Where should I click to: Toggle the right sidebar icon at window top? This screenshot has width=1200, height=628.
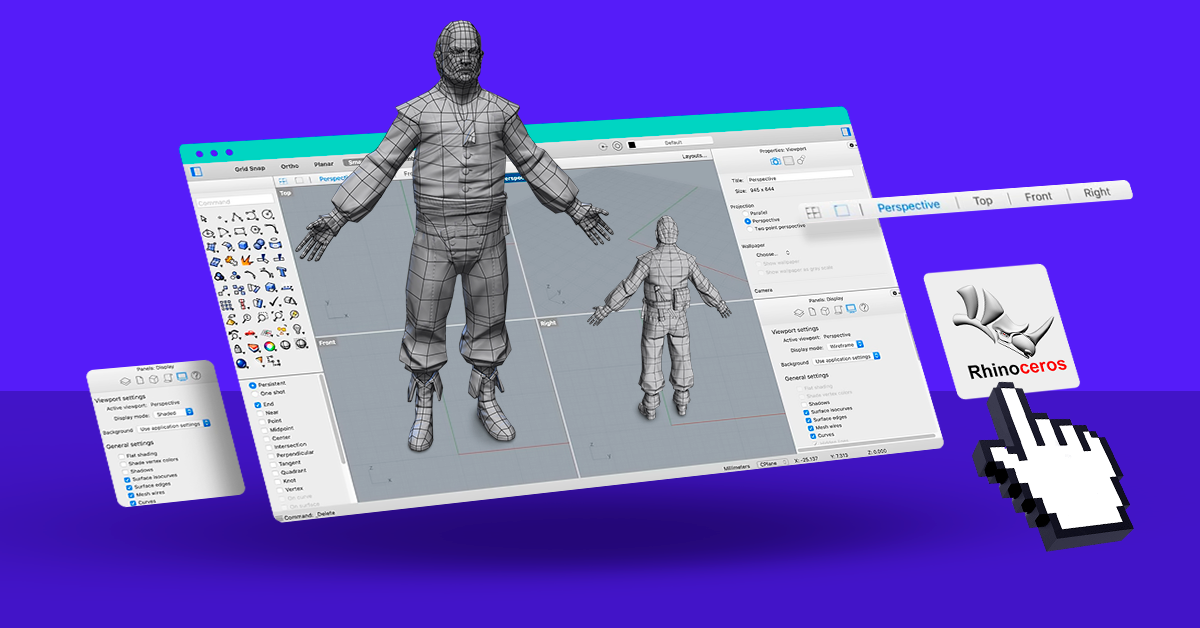click(x=846, y=132)
